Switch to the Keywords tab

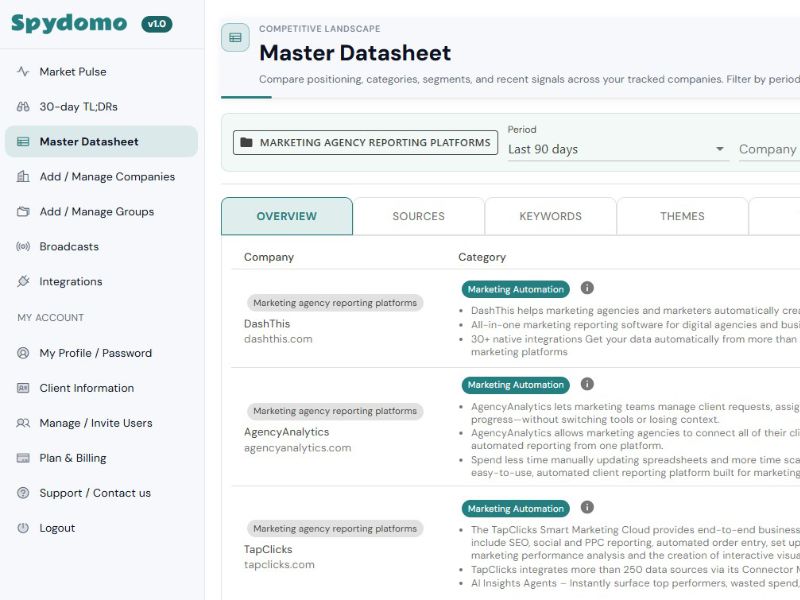click(551, 216)
